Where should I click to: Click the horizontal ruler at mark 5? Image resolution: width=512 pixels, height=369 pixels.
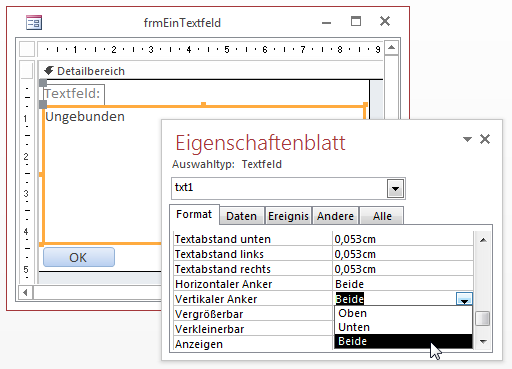point(227,50)
